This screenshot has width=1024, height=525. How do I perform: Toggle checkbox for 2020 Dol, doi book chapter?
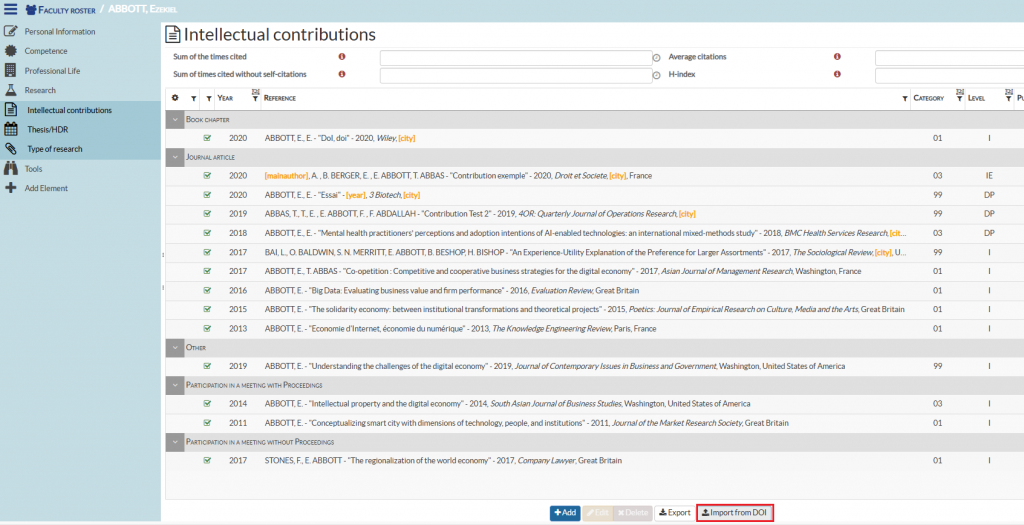(x=207, y=138)
